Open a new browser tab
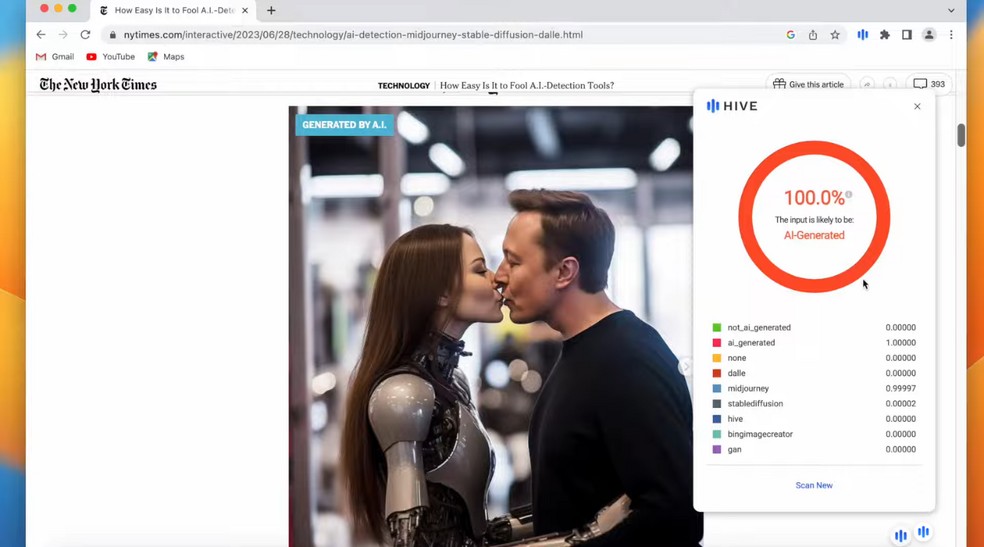 tap(271, 10)
